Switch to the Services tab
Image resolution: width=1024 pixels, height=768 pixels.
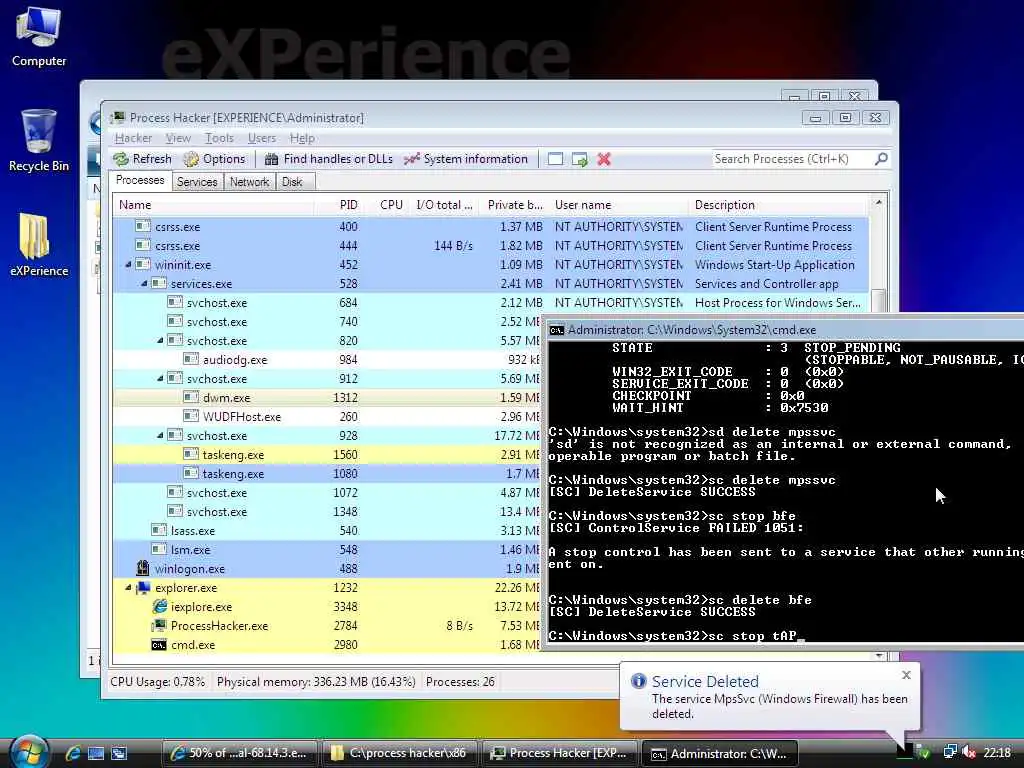click(x=197, y=182)
